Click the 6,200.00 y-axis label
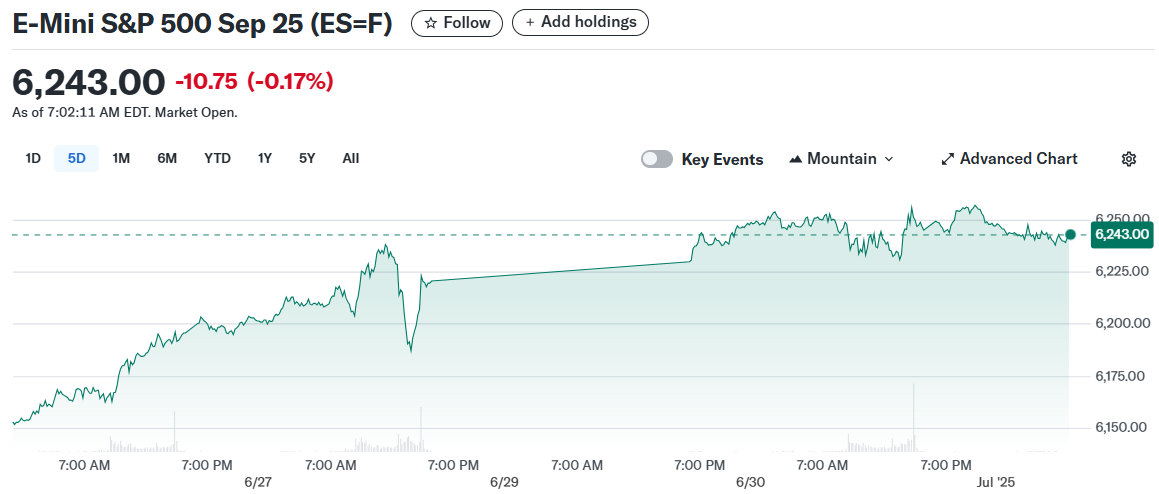 point(1122,324)
